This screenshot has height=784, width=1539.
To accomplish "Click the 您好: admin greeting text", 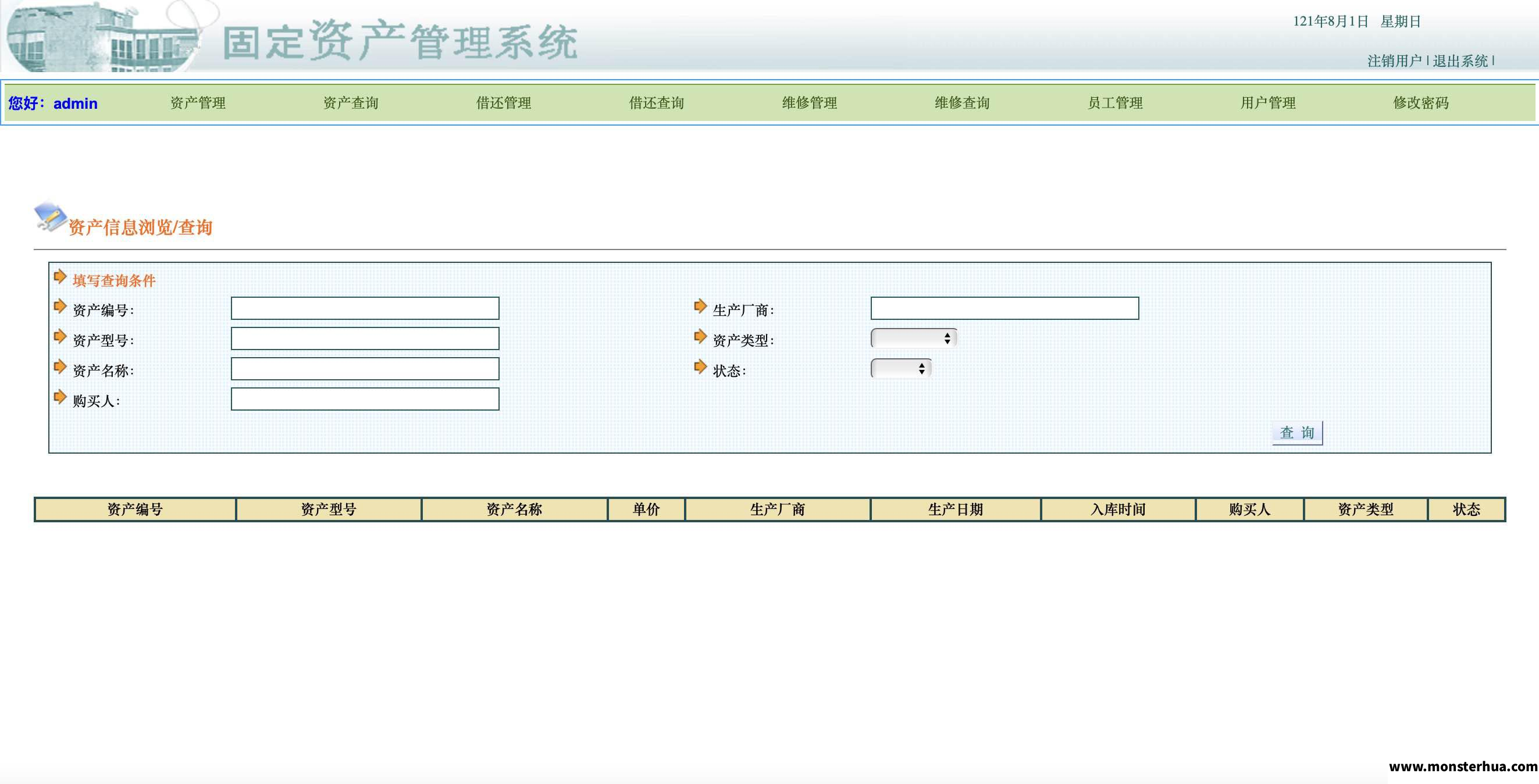I will click(53, 104).
